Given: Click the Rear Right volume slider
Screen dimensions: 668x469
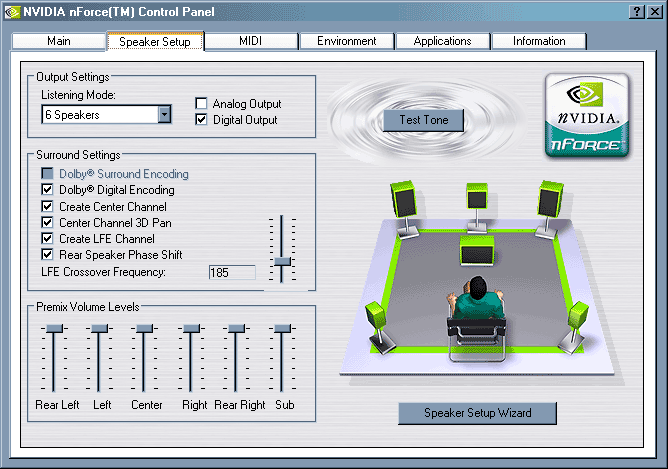Looking at the screenshot, I should 236,328.
